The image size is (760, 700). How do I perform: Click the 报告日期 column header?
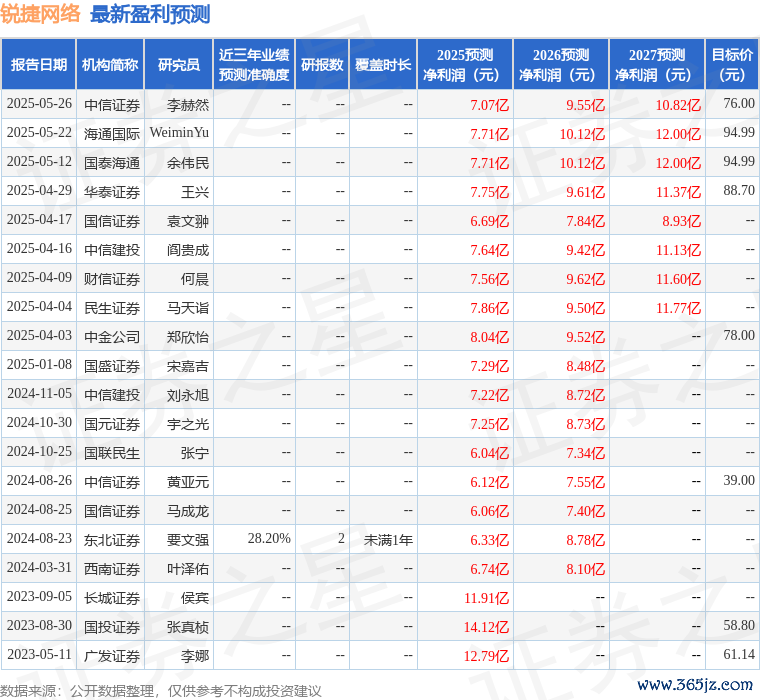(x=38, y=64)
